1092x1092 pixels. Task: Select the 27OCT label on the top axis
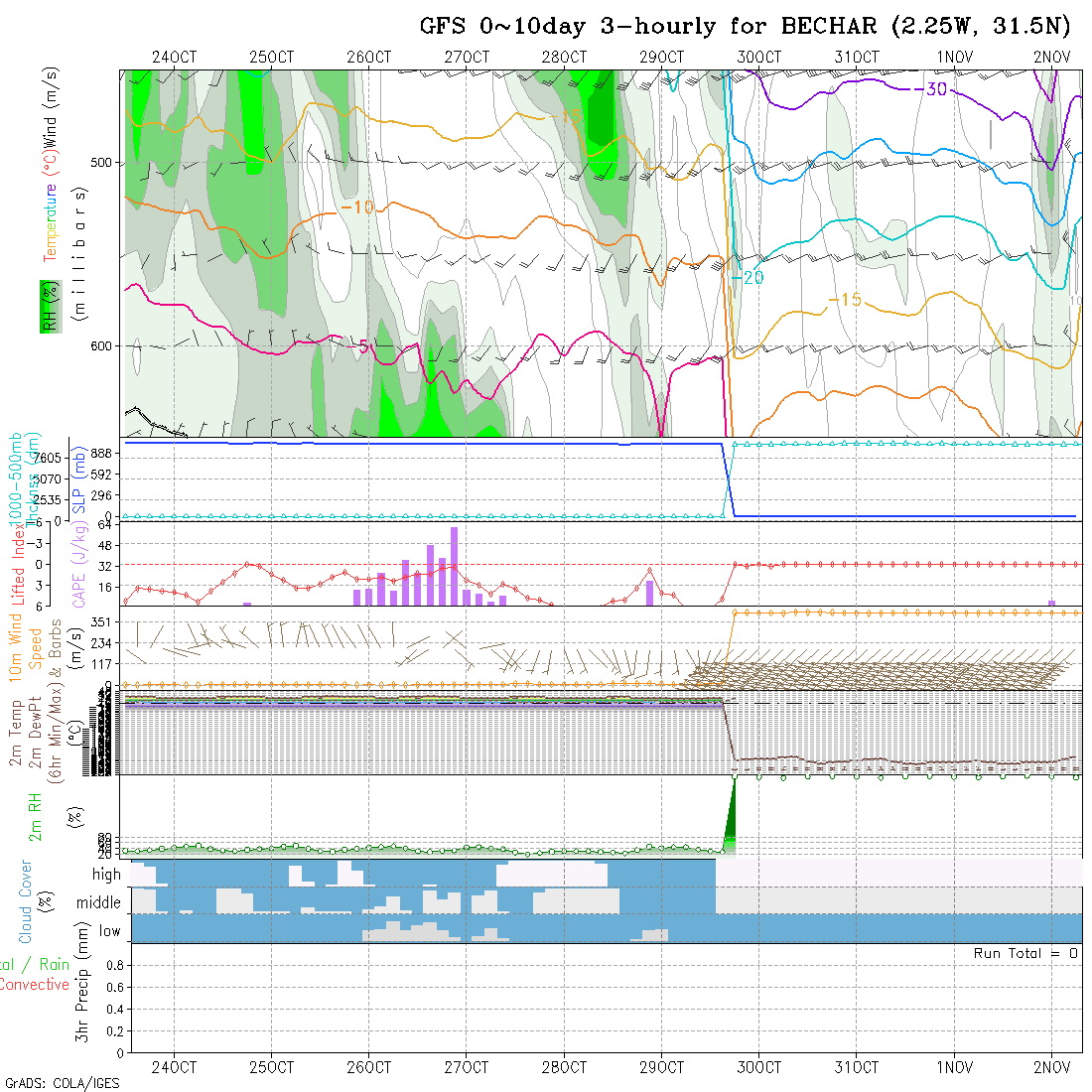[x=467, y=58]
